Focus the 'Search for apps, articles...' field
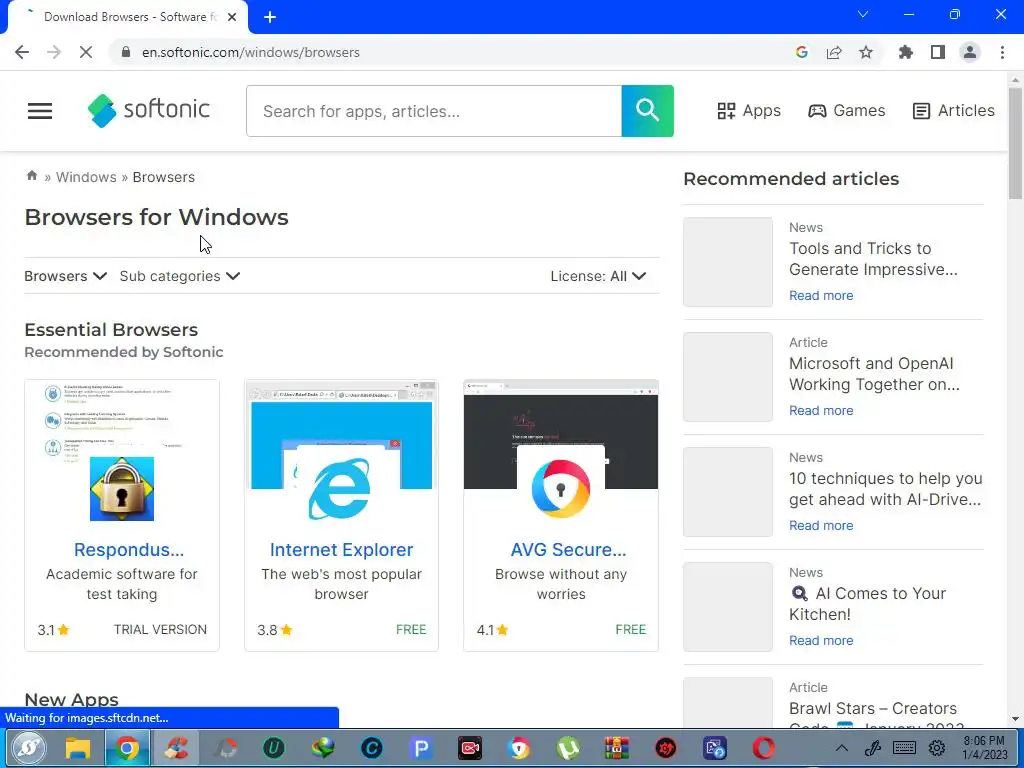This screenshot has height=768, width=1024. [x=434, y=111]
